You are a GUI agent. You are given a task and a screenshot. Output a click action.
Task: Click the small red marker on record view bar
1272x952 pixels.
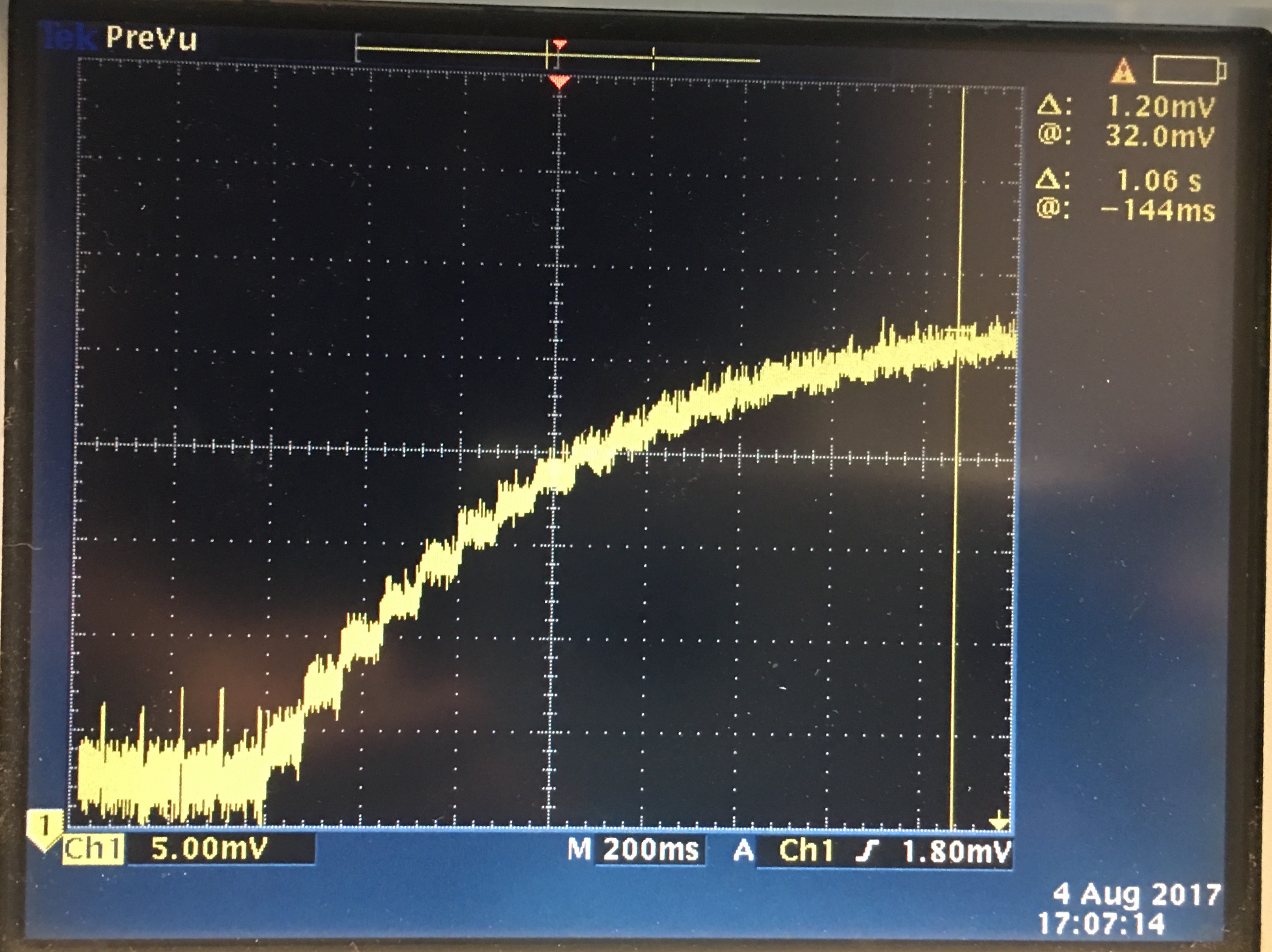560,44
